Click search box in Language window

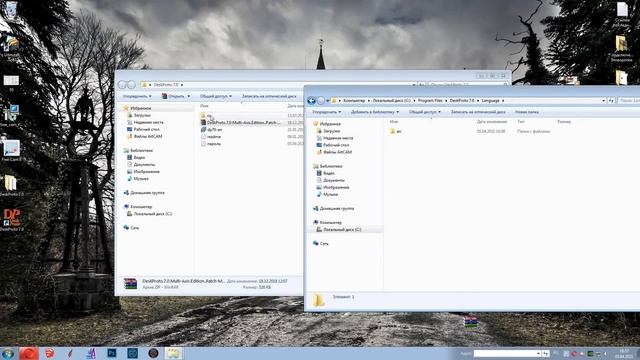coord(629,100)
